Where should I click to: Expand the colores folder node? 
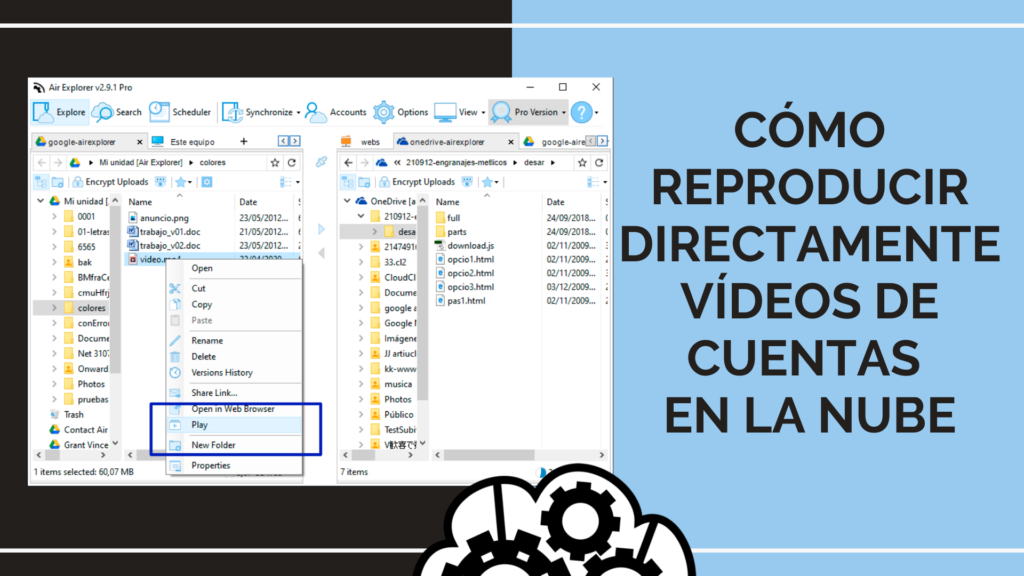(x=55, y=308)
